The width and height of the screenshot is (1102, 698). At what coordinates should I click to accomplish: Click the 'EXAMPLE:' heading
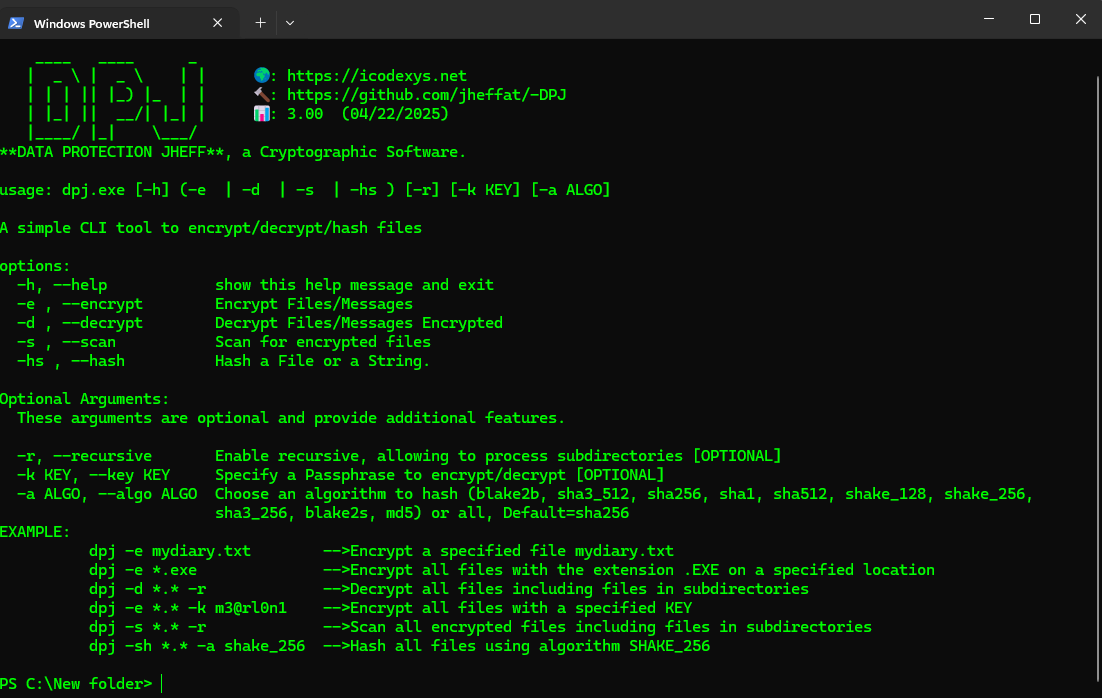35,531
